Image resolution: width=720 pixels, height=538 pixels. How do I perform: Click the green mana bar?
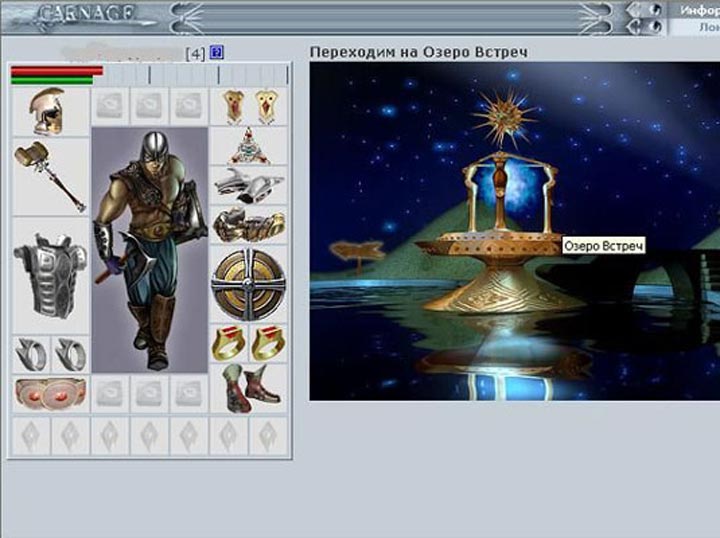pos(52,81)
